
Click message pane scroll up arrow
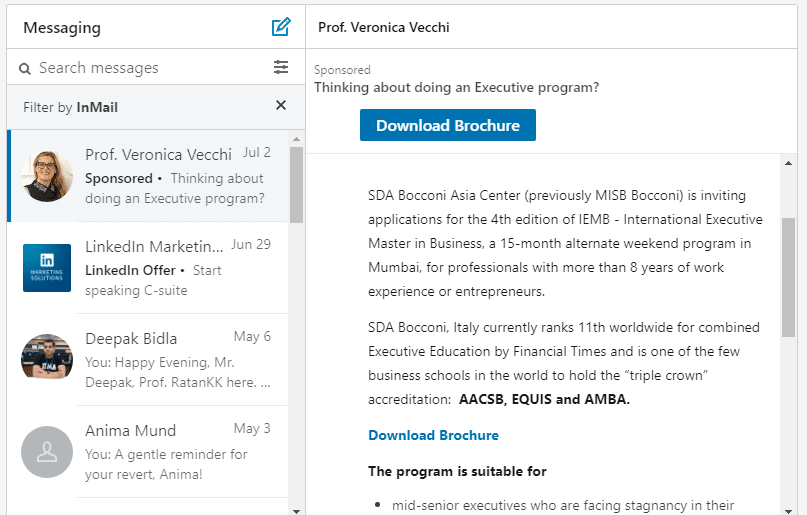pos(788,163)
